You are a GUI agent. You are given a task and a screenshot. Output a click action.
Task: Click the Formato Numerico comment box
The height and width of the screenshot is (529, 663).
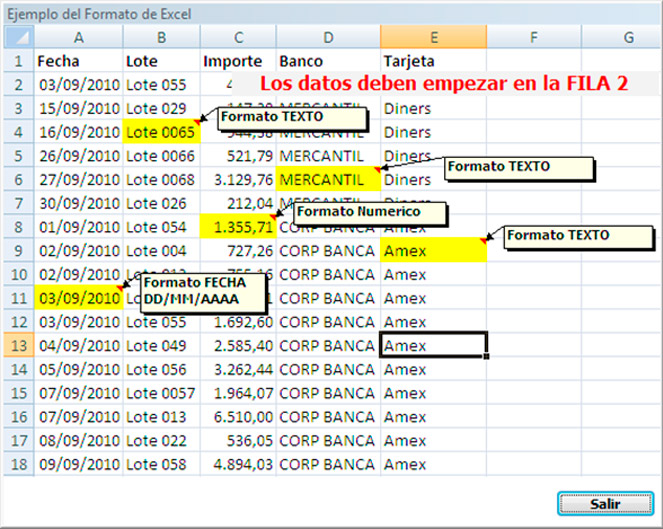[x=370, y=213]
